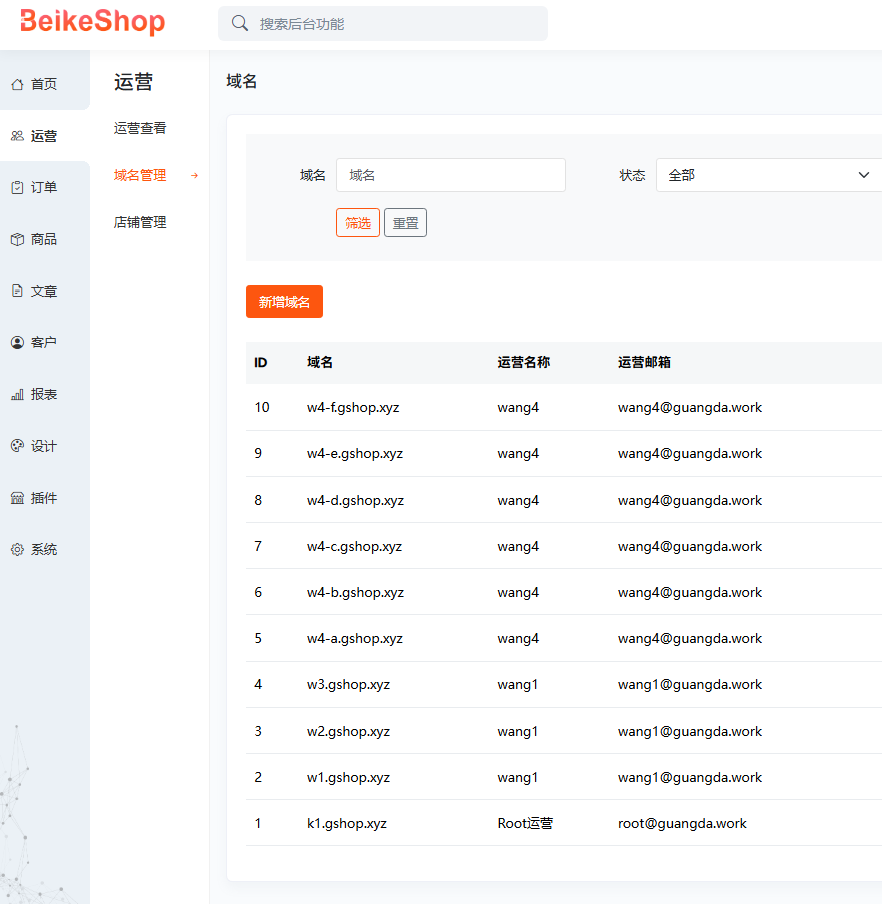This screenshot has height=904, width=882.
Task: Click the plugins icon in sidebar
Action: point(17,498)
